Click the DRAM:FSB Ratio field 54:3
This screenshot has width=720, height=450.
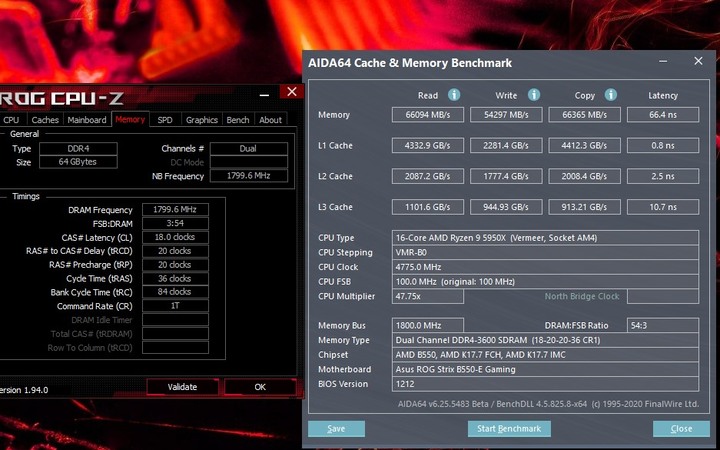[663, 325]
